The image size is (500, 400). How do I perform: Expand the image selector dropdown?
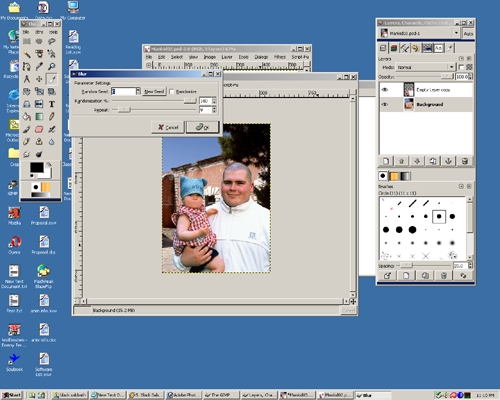pyautogui.click(x=456, y=33)
